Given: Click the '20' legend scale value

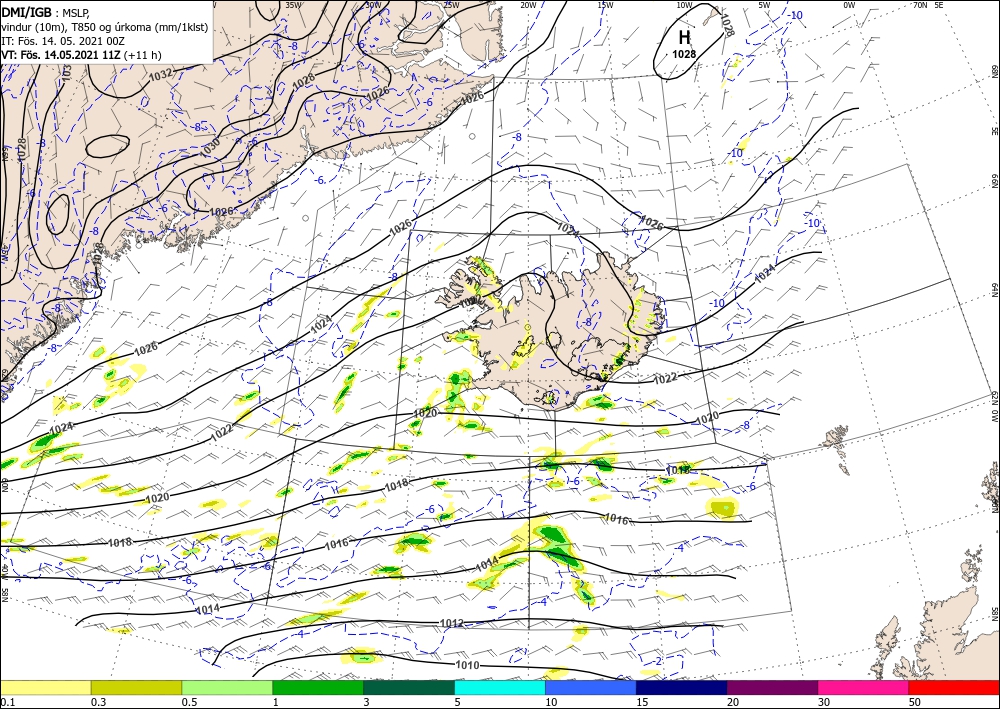Looking at the screenshot, I should pos(733,702).
